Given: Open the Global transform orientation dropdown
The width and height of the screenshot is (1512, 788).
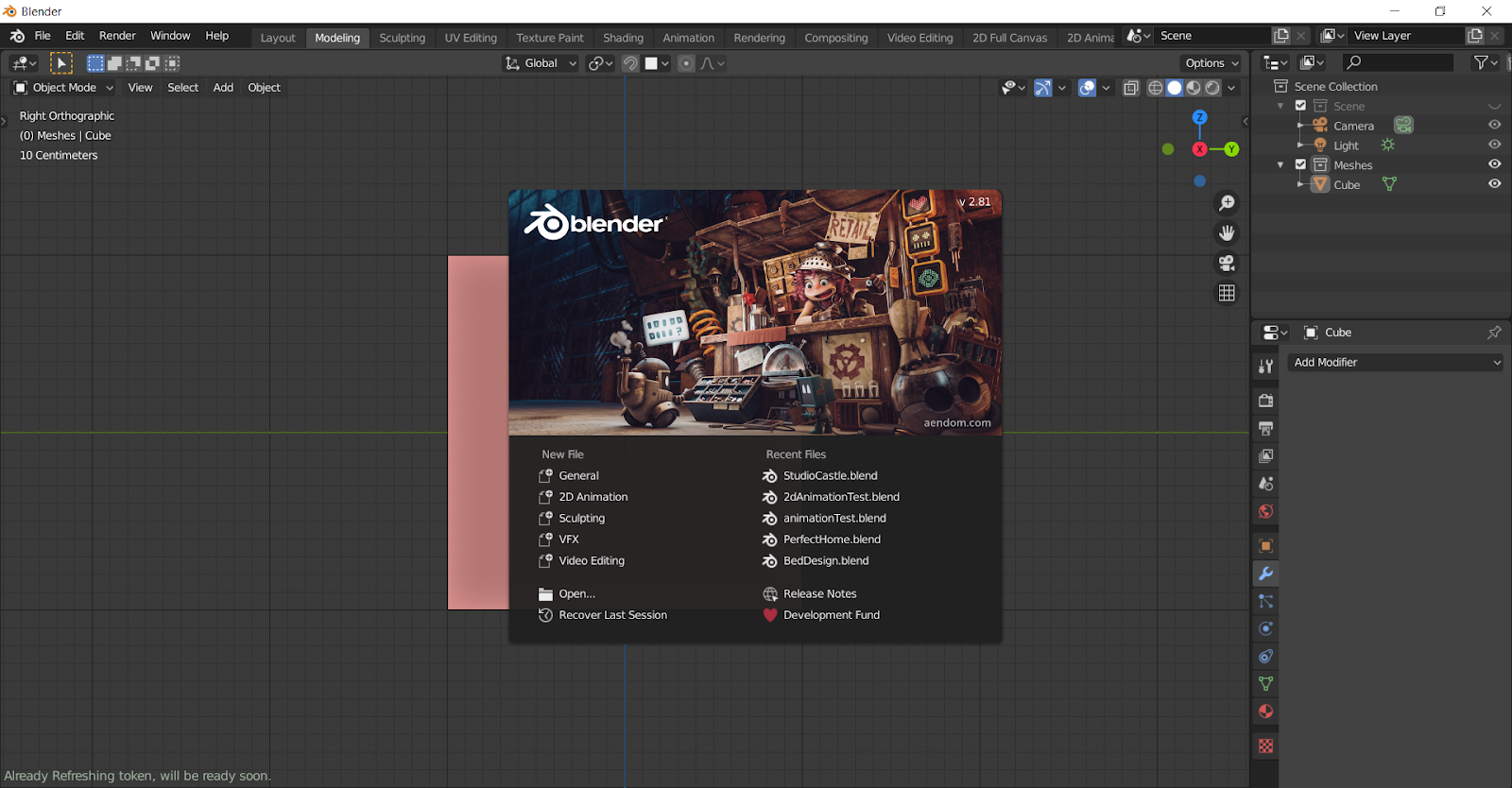Looking at the screenshot, I should coord(541,63).
